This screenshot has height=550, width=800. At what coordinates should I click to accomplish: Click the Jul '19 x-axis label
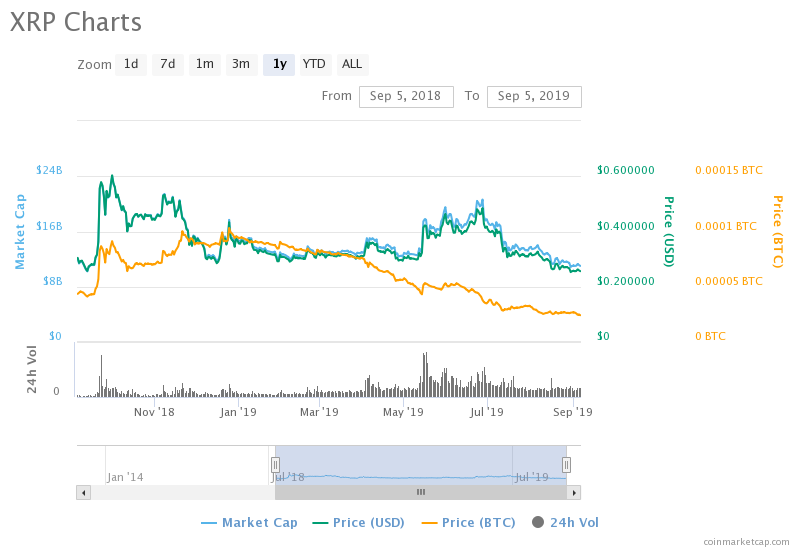coord(487,412)
